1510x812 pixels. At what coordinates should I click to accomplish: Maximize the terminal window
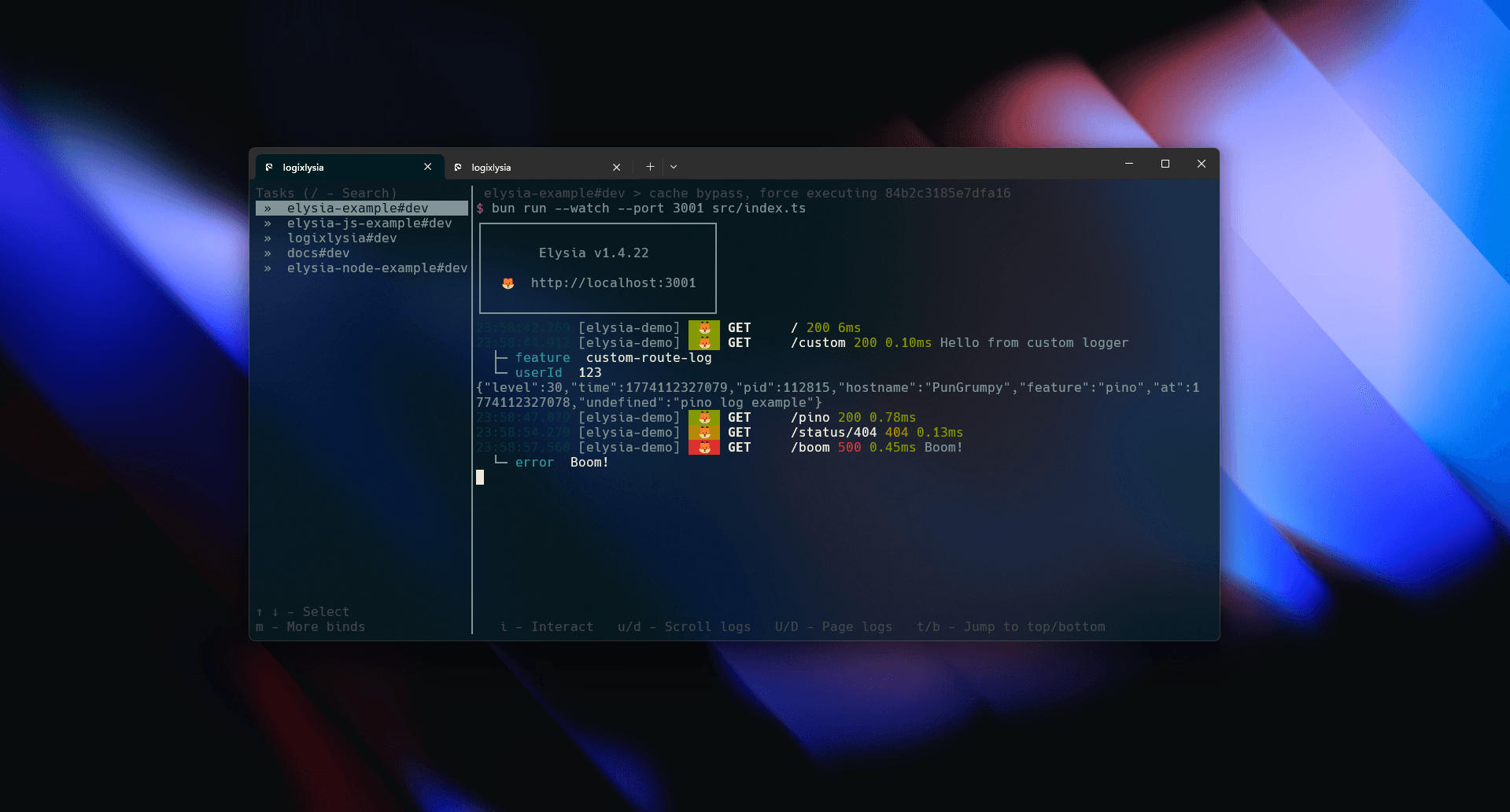point(1165,164)
